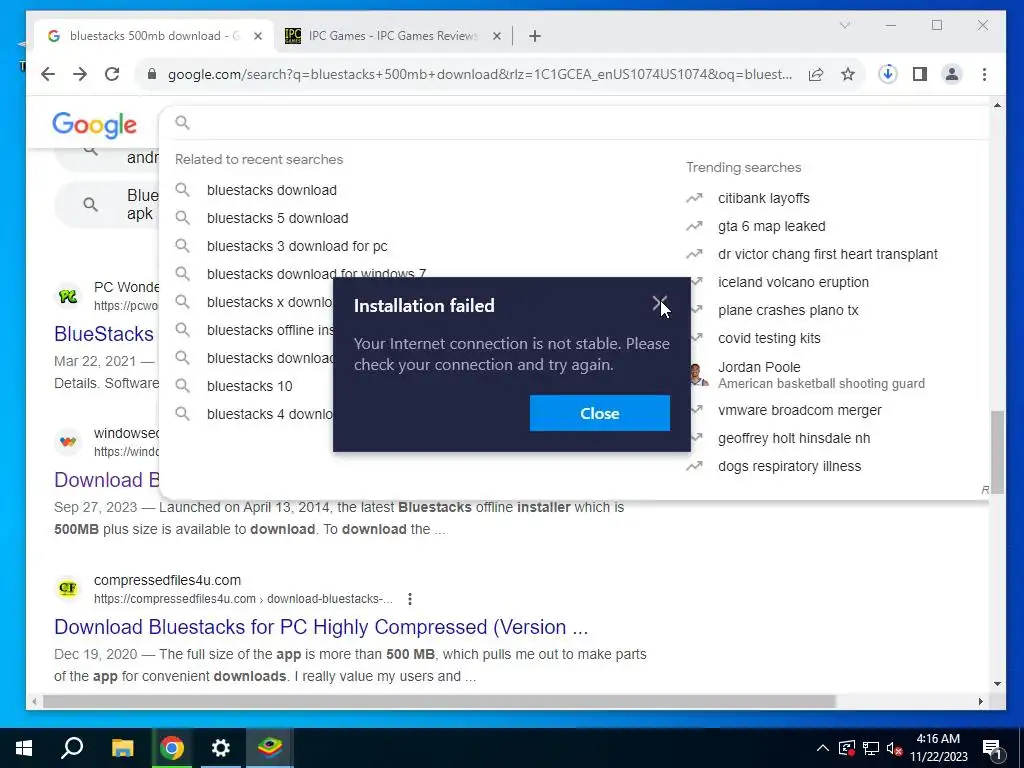Open Windows taskbar search

(x=72, y=748)
